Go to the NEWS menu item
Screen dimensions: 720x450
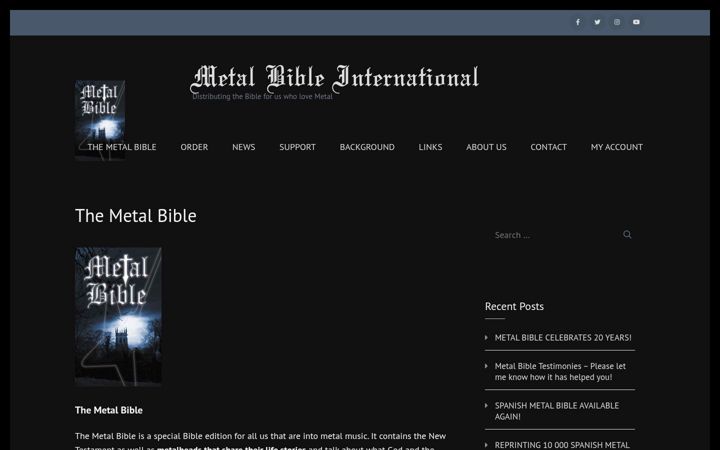(243, 147)
